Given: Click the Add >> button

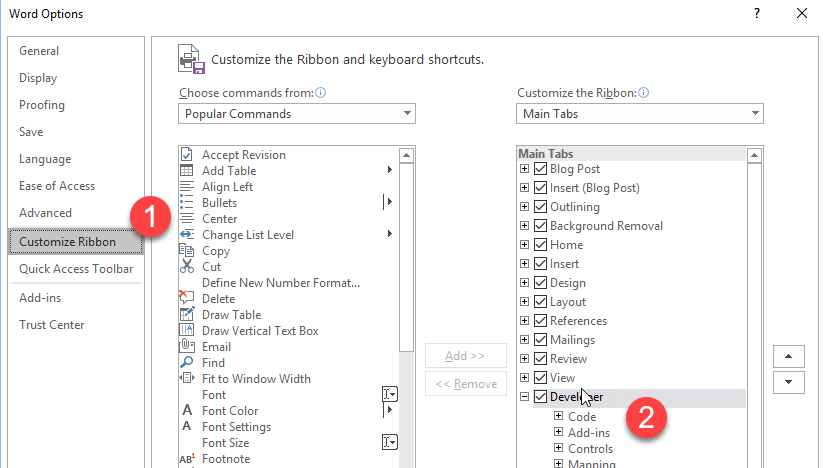Looking at the screenshot, I should click(x=466, y=356).
